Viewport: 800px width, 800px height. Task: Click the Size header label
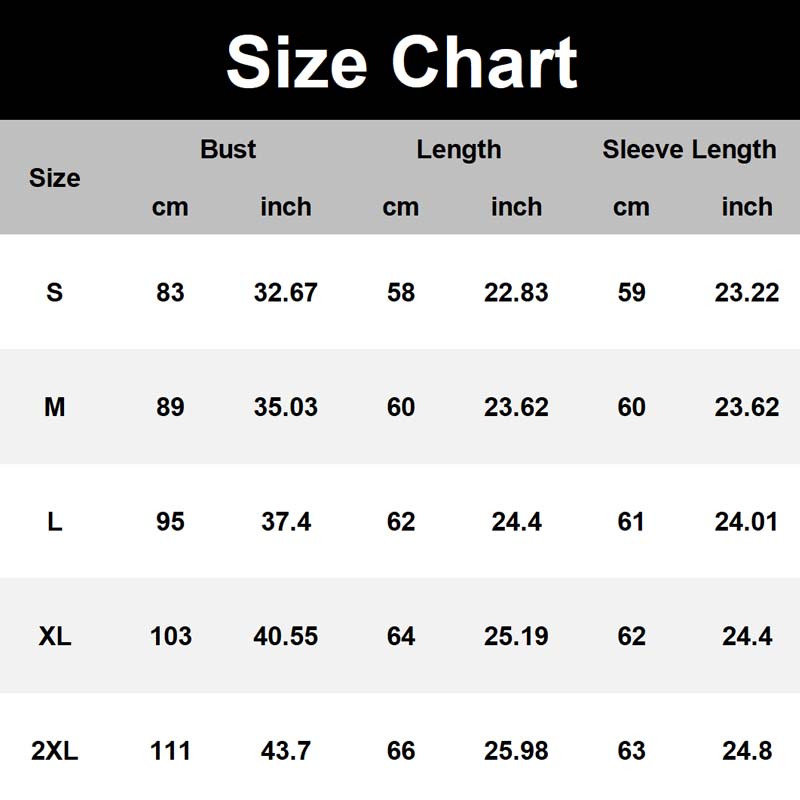coord(54,178)
